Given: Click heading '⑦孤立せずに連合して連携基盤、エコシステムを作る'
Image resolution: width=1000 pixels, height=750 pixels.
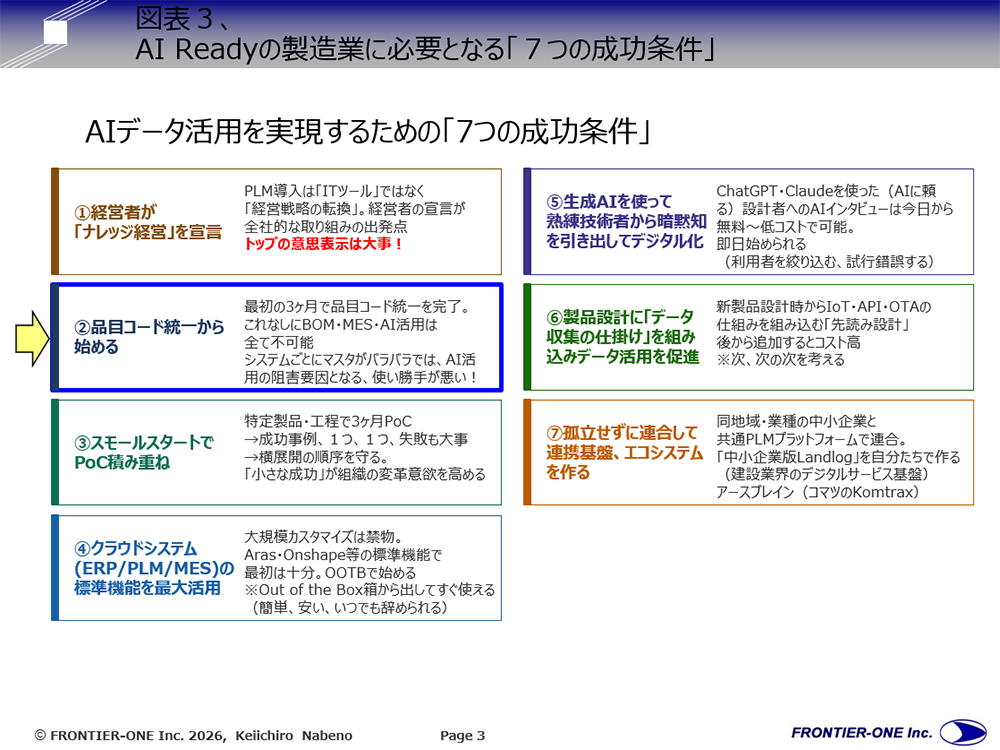Looking at the screenshot, I should click(x=624, y=452).
